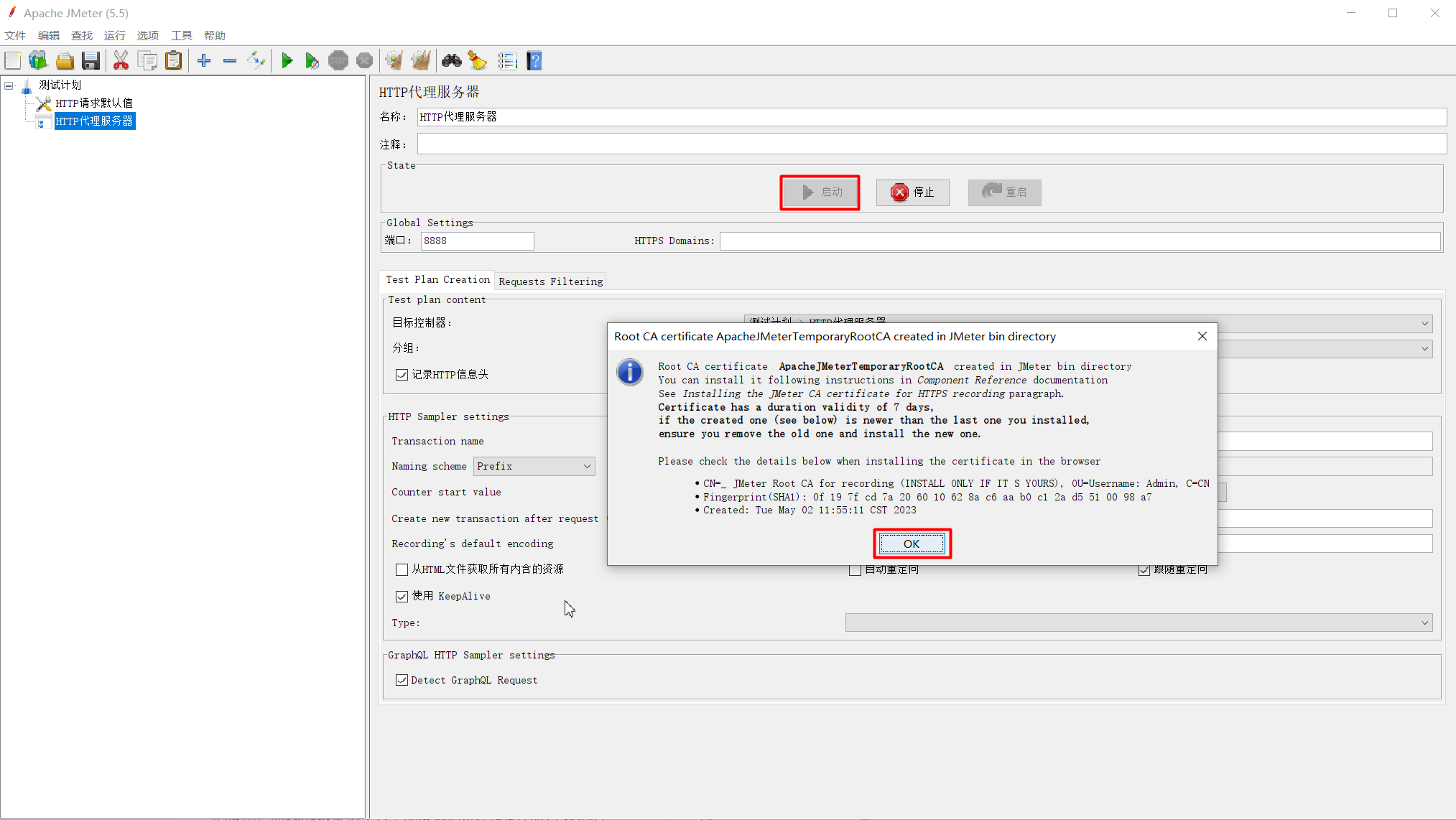The image size is (1456, 820).
Task: Click the New test plan toolbar icon
Action: click(x=13, y=61)
